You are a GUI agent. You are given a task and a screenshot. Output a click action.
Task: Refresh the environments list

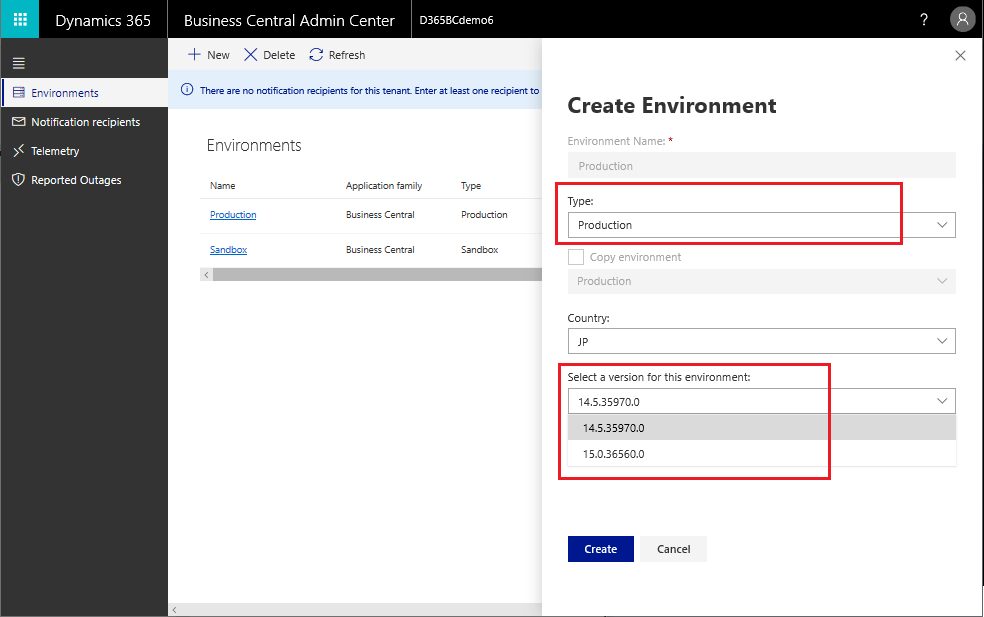(337, 55)
